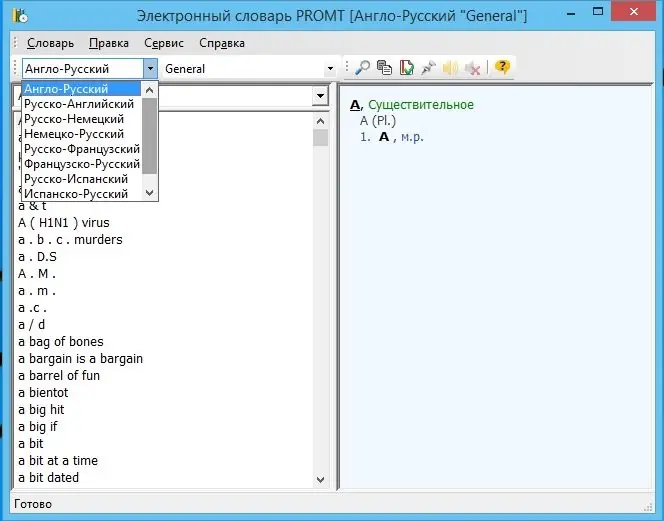Select 'a .c .' entry
The height and width of the screenshot is (521, 664).
(33, 308)
